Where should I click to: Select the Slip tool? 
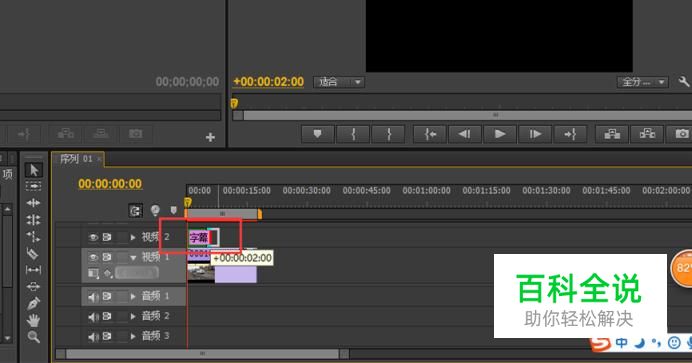click(34, 270)
